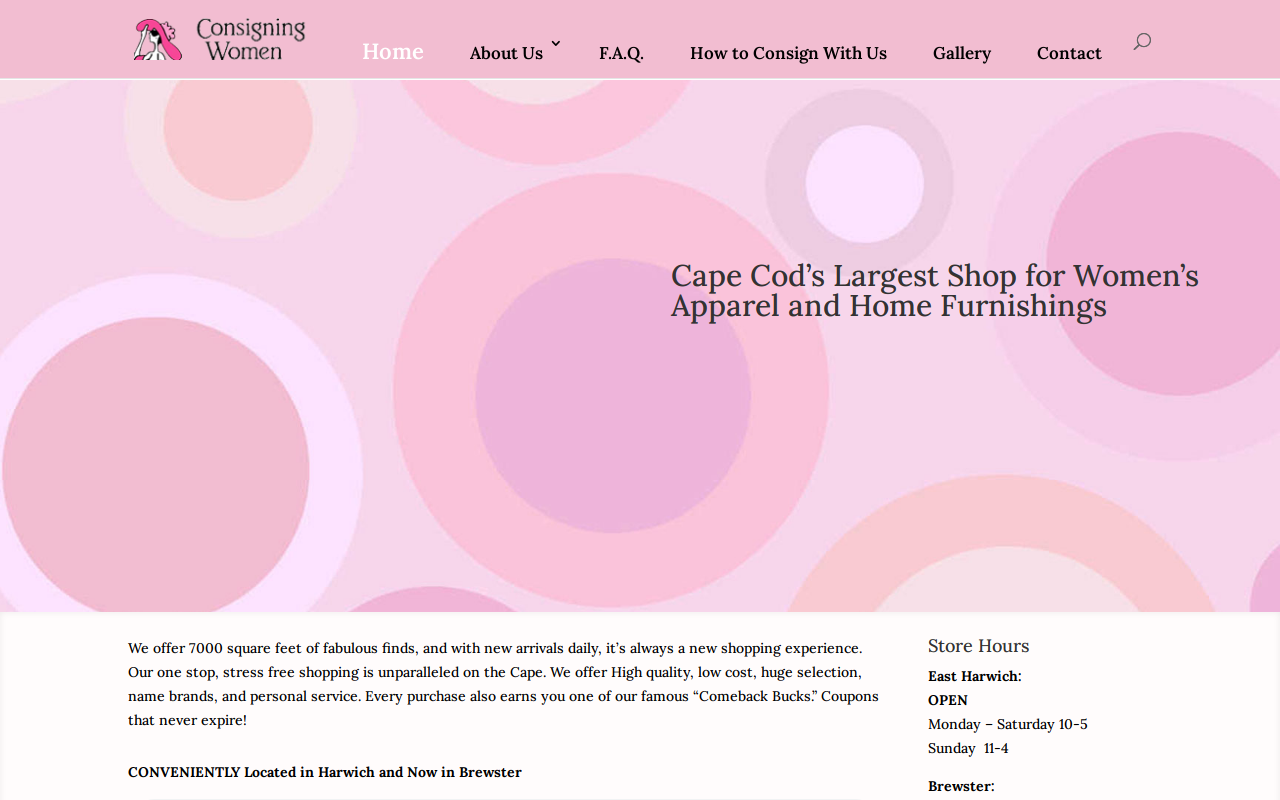
Task: Open How to Consign With Us
Action: click(788, 53)
